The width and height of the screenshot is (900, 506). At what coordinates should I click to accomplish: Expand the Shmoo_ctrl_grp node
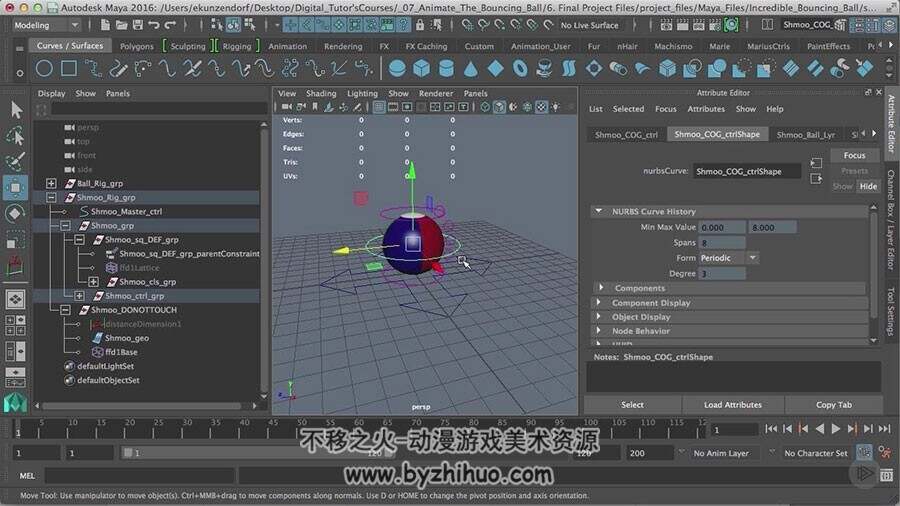79,296
